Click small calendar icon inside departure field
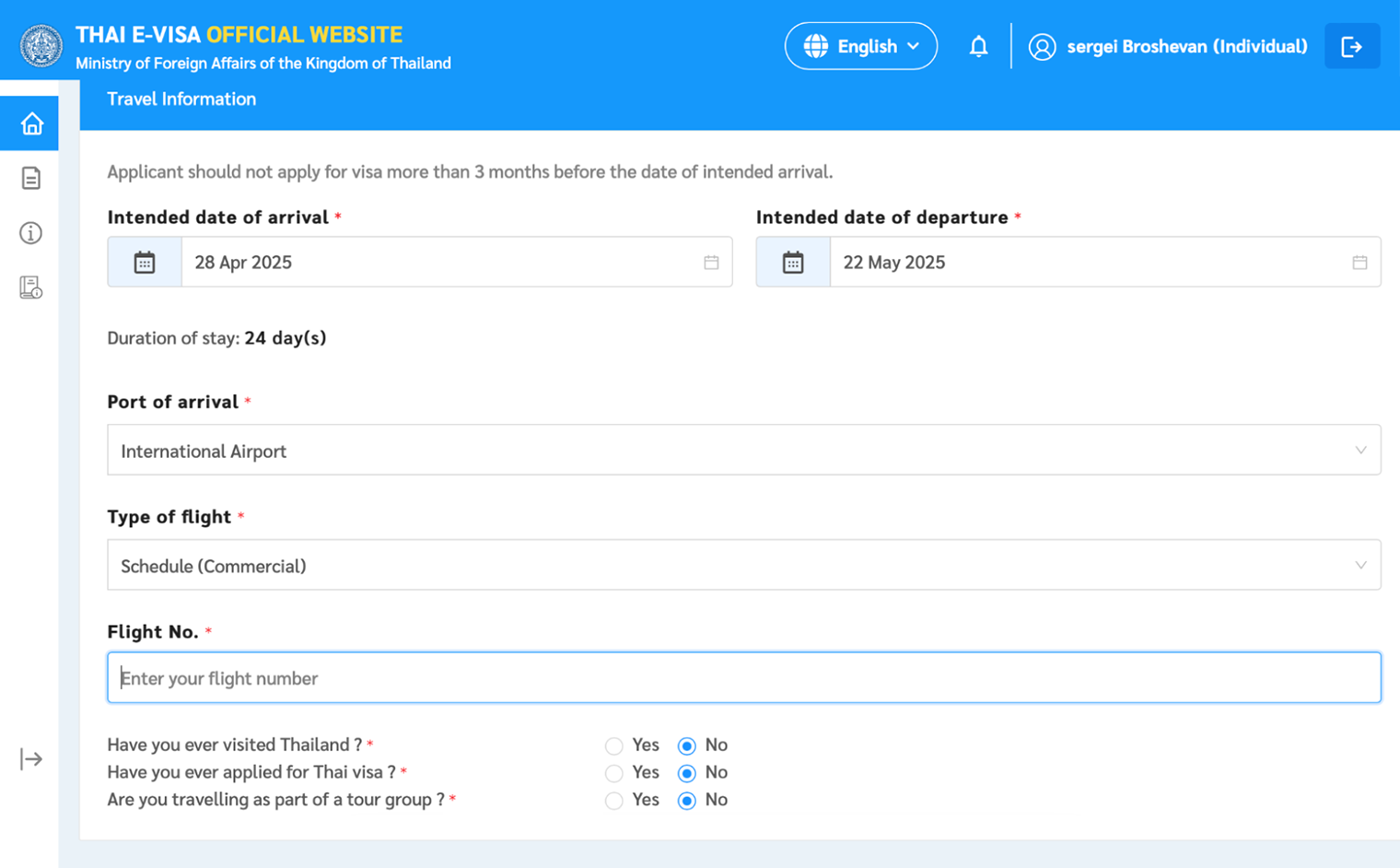This screenshot has height=868, width=1400. point(1359,263)
